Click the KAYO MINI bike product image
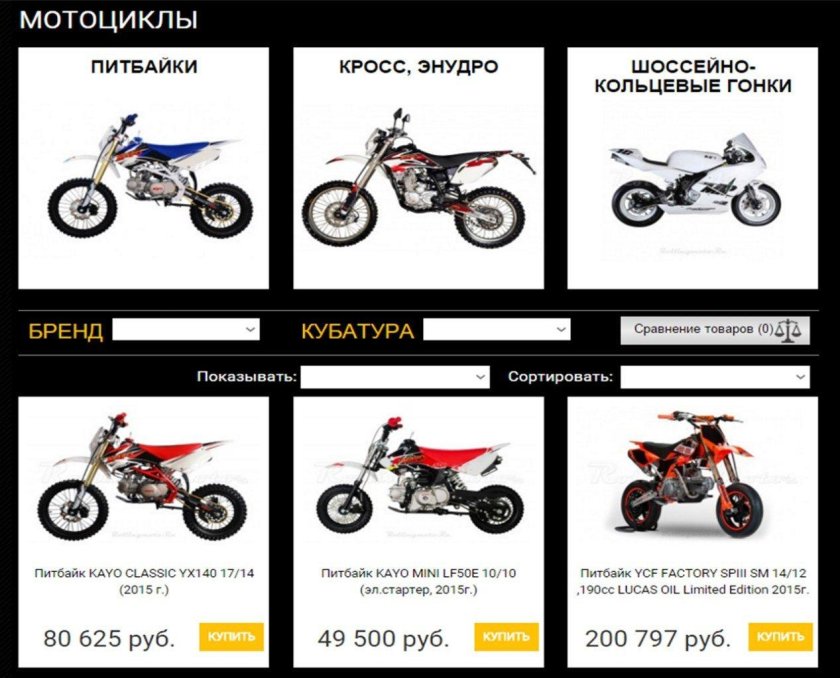The height and width of the screenshot is (678, 840). pos(419,474)
